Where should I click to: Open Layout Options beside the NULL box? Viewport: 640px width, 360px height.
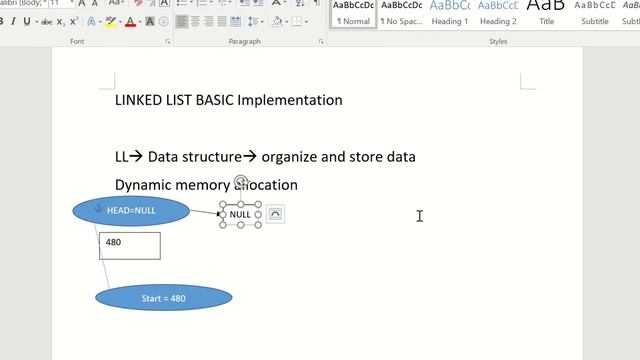(276, 214)
